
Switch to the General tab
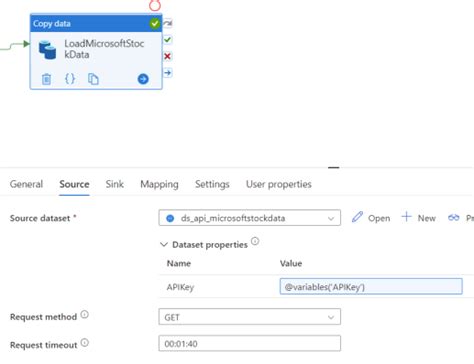[26, 184]
